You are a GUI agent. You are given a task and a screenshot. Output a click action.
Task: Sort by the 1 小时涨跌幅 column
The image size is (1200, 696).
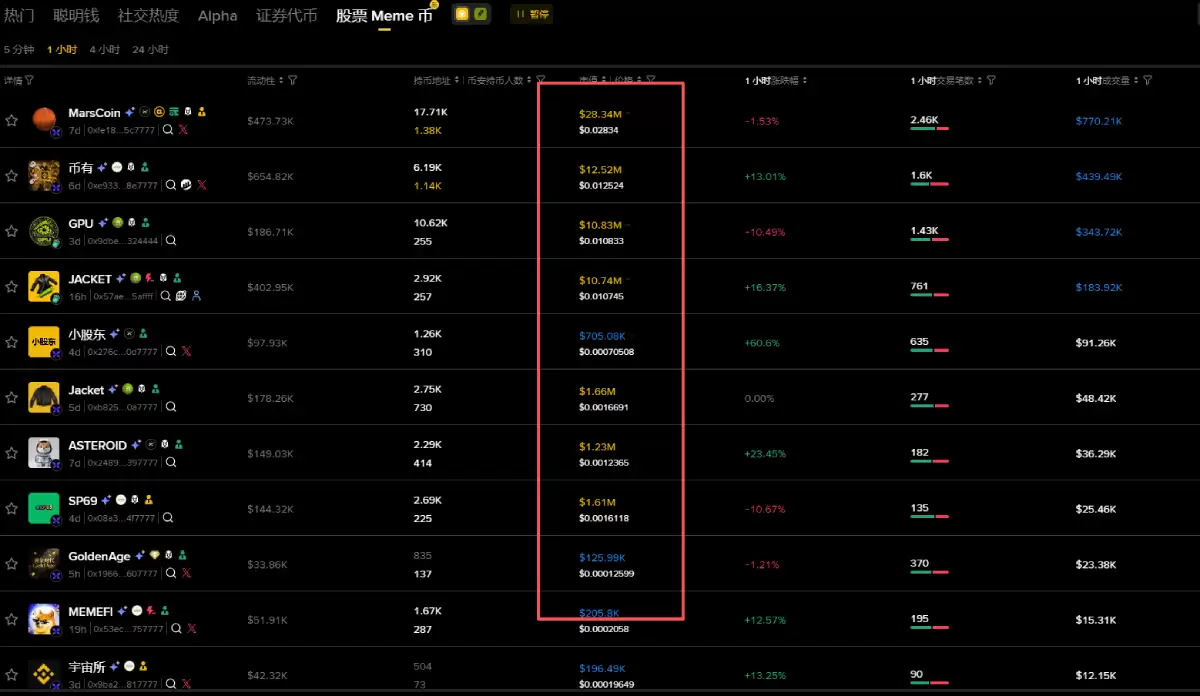coord(805,80)
